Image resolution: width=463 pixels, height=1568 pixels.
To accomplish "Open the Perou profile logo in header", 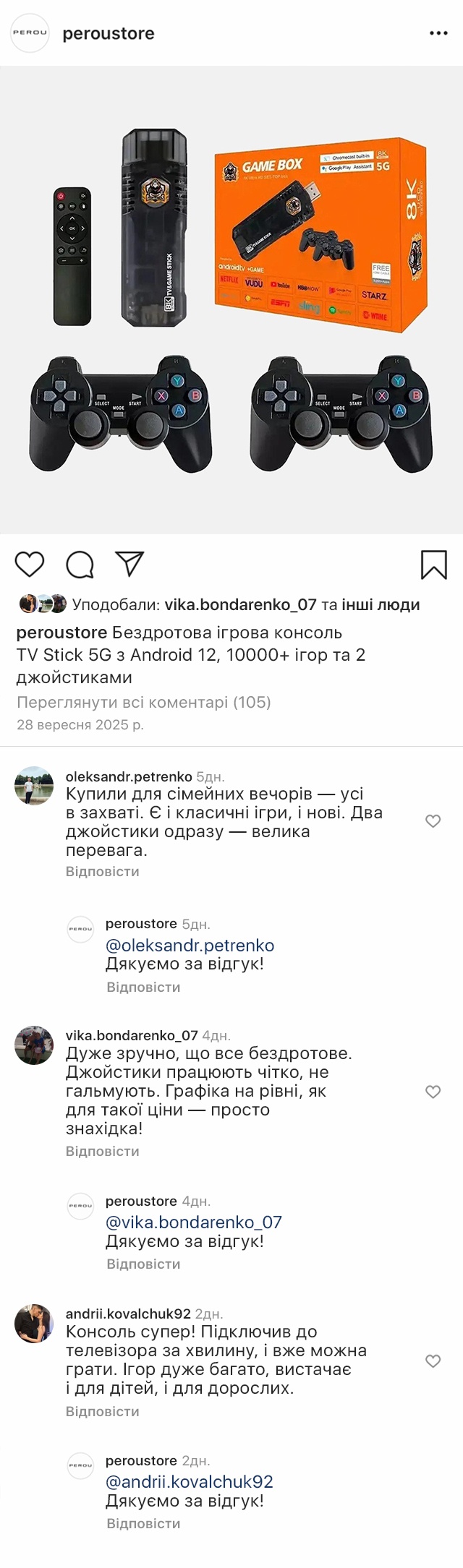I will (x=30, y=33).
